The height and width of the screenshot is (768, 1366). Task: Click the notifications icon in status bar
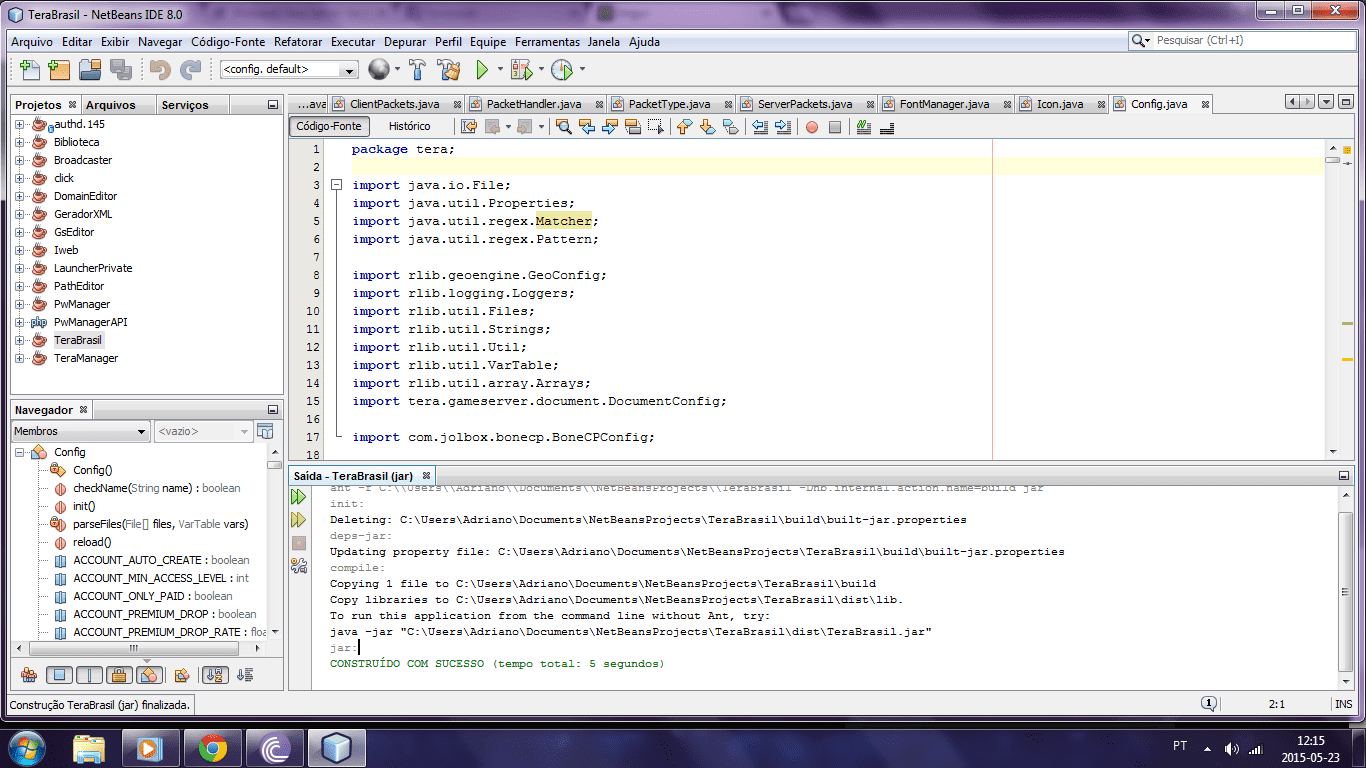[x=1209, y=704]
